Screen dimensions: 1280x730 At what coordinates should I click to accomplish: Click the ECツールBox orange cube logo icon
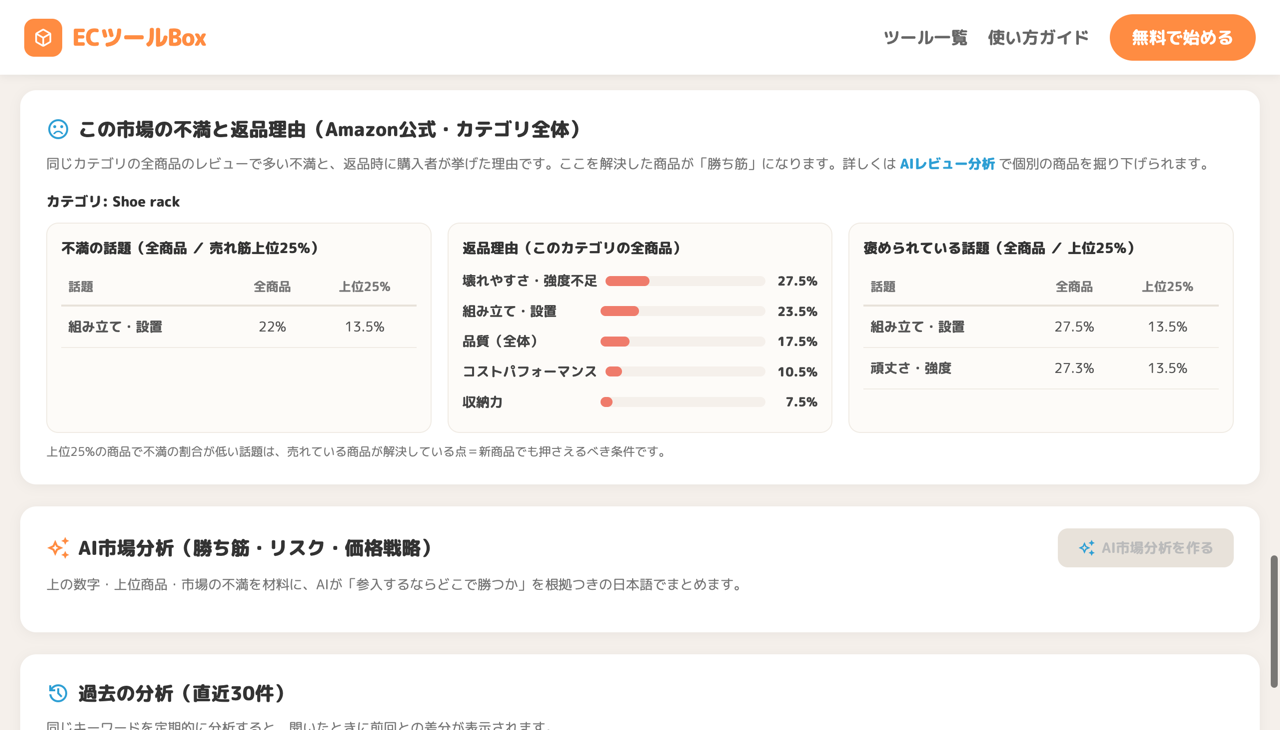tap(43, 38)
